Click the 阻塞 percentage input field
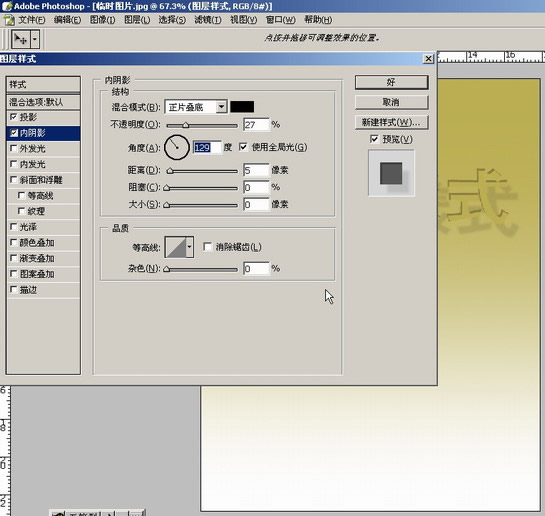The width and height of the screenshot is (545, 516). click(256, 187)
